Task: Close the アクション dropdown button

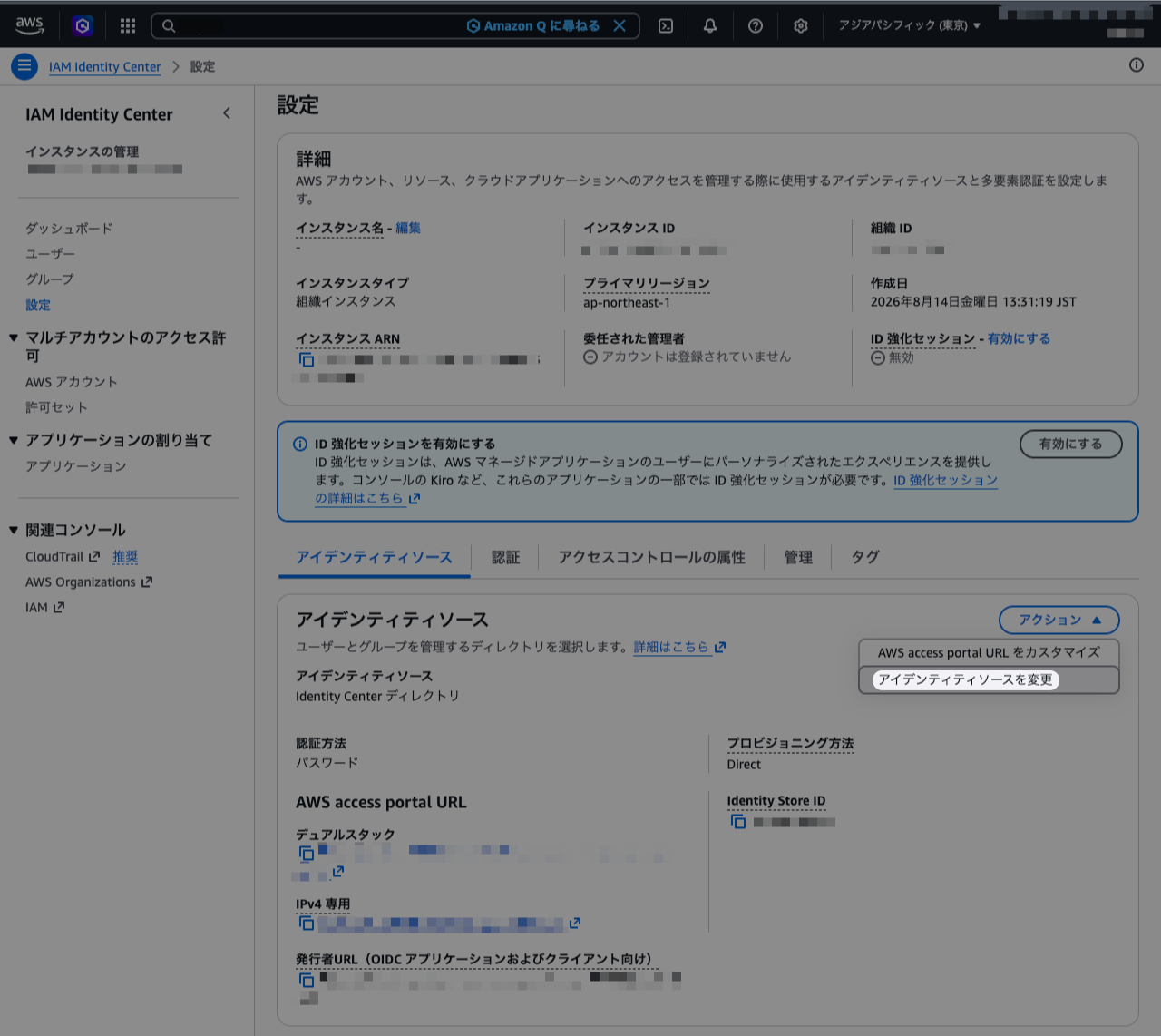Action: (1059, 621)
